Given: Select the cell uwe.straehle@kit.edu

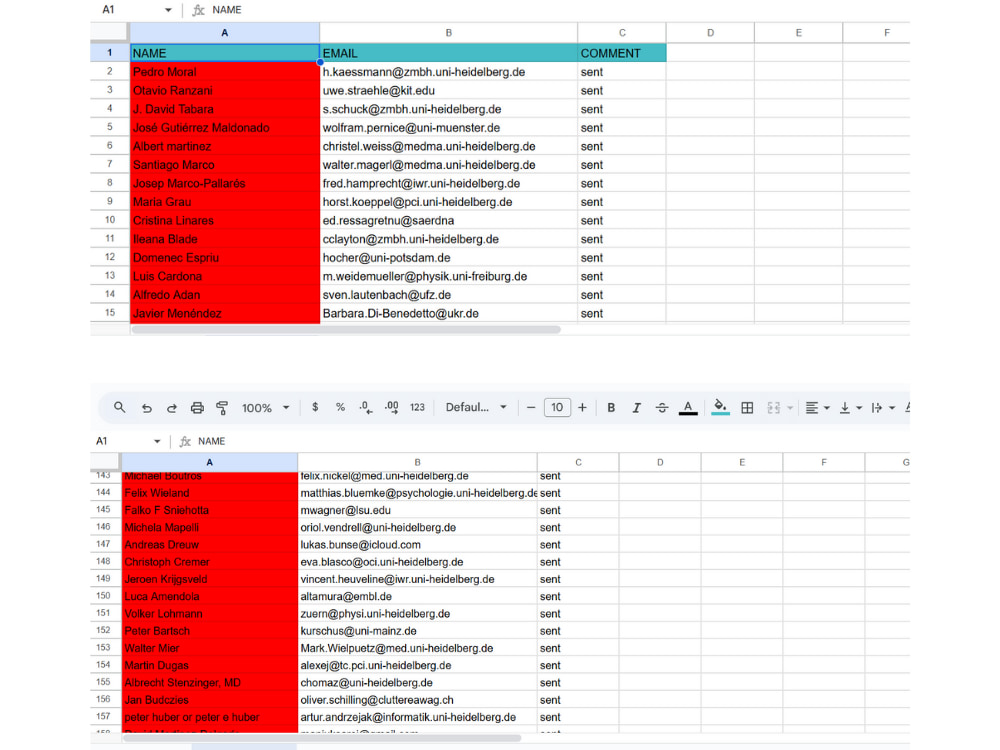Looking at the screenshot, I should [x=448, y=91].
